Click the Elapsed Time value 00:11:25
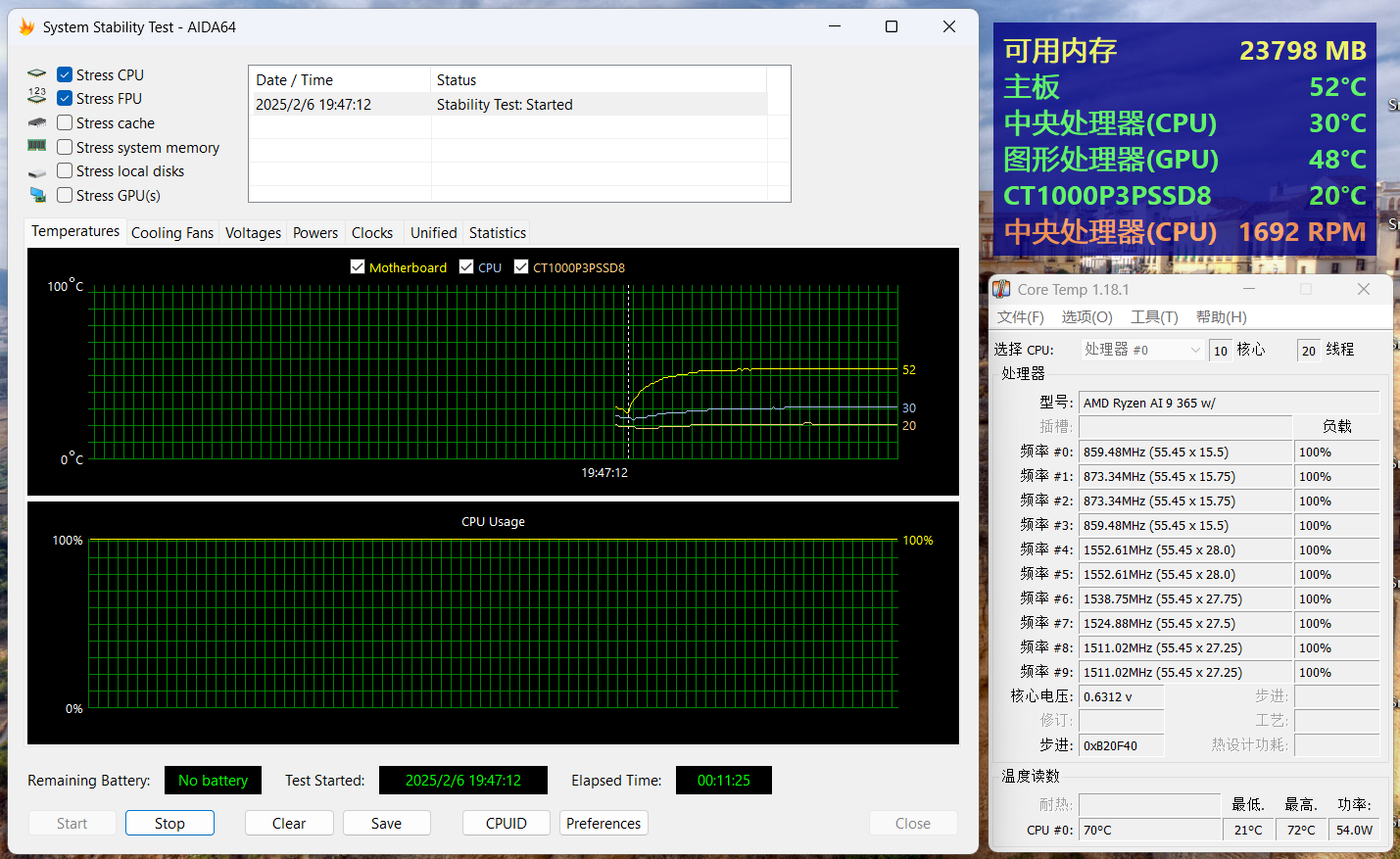The width and height of the screenshot is (1400, 859). pyautogui.click(x=724, y=781)
